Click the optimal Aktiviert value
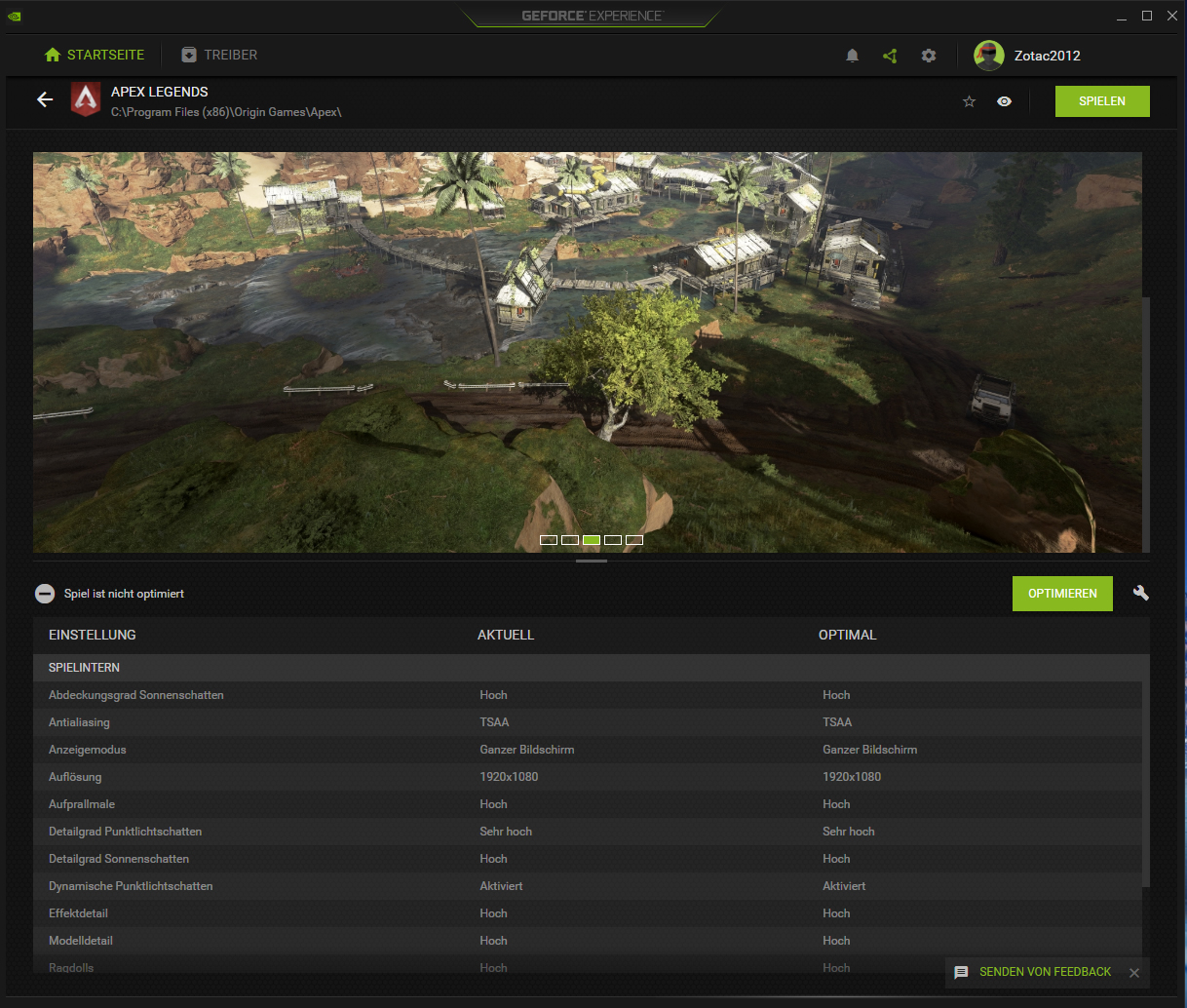The width and height of the screenshot is (1187, 1008). pos(844,886)
